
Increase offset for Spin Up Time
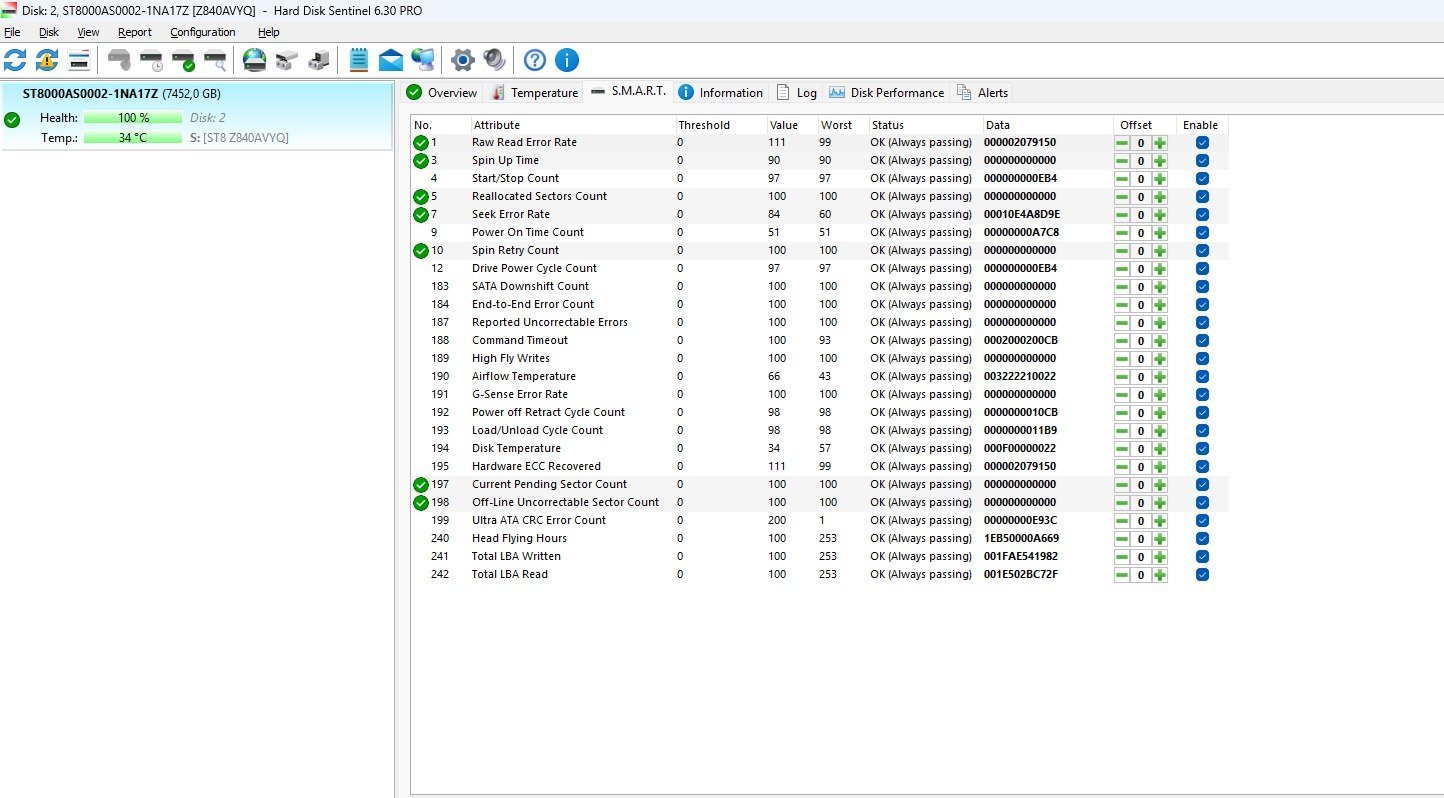[x=1160, y=161]
